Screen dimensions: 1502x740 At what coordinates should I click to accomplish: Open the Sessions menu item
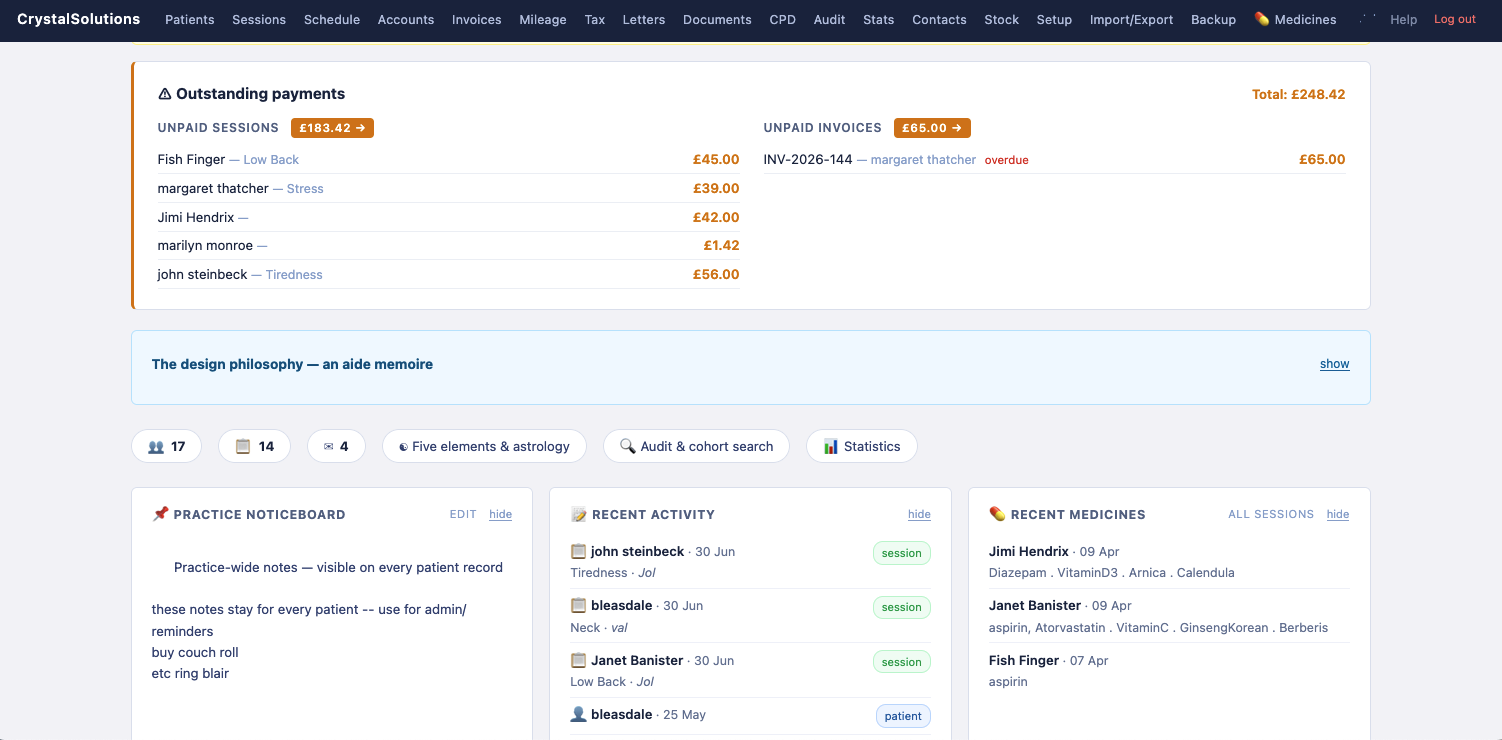click(259, 19)
